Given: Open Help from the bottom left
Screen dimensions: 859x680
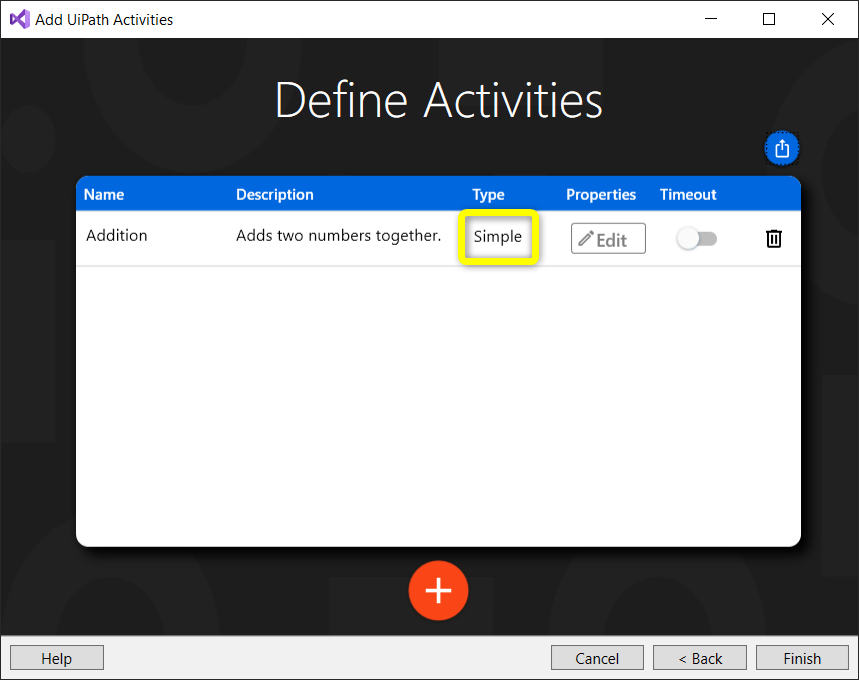Looking at the screenshot, I should (56, 657).
